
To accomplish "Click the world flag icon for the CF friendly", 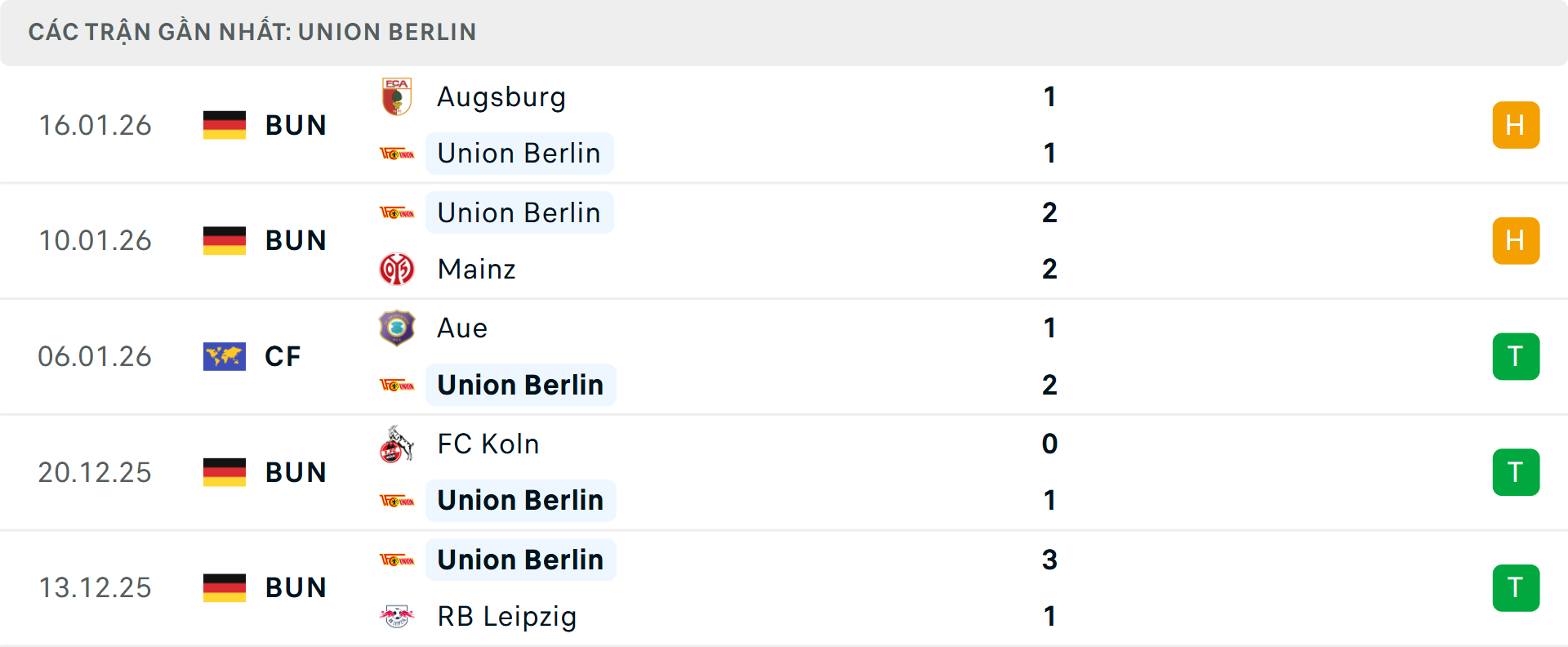I will (224, 356).
